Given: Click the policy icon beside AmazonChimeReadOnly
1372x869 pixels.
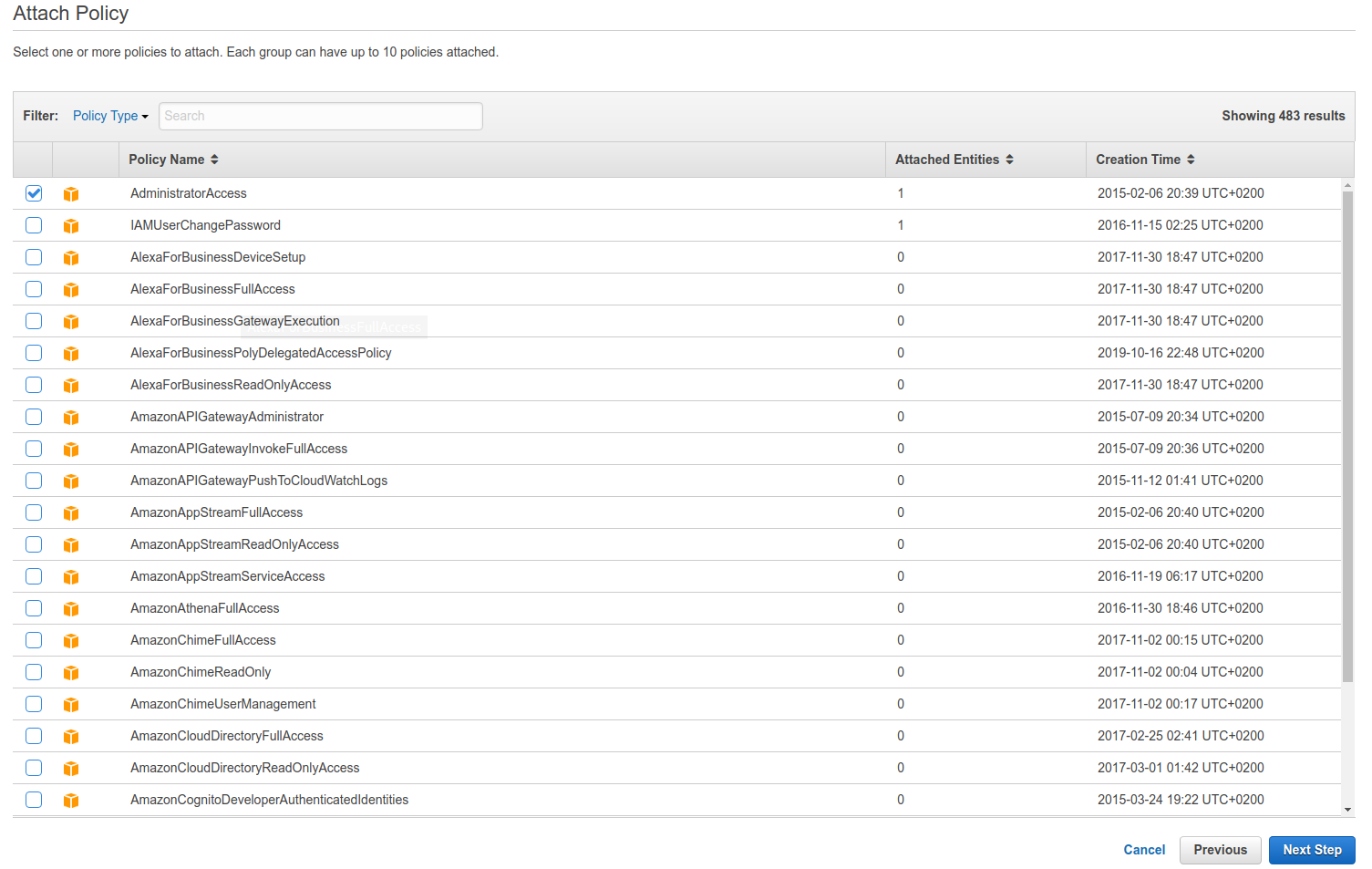Looking at the screenshot, I should tap(71, 673).
